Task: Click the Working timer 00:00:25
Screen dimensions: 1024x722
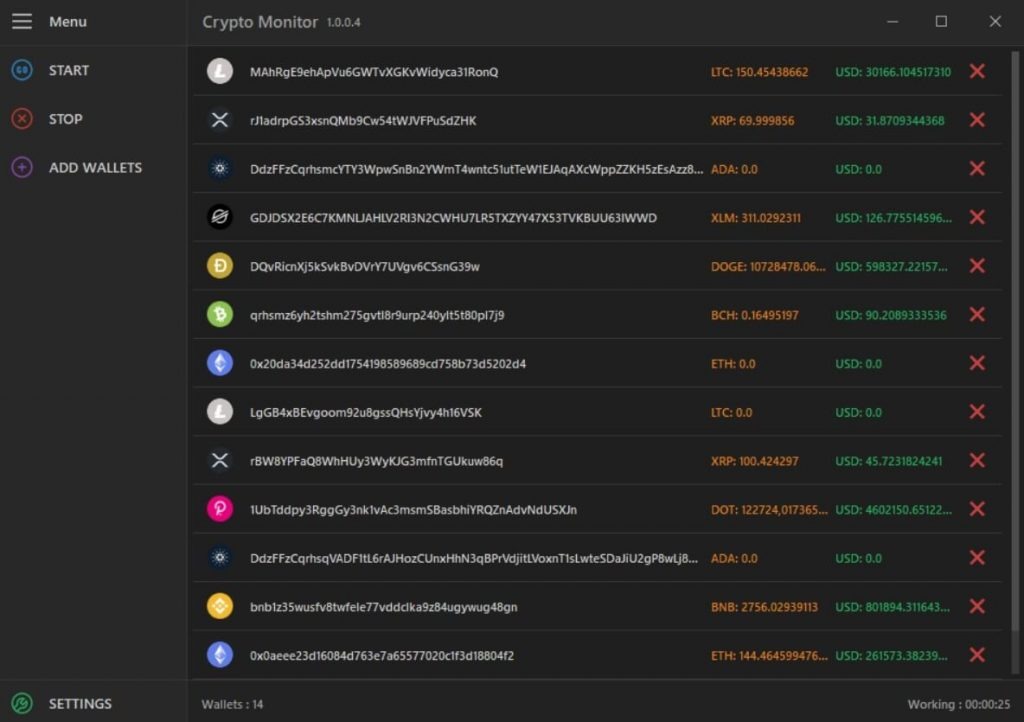Action: (958, 704)
